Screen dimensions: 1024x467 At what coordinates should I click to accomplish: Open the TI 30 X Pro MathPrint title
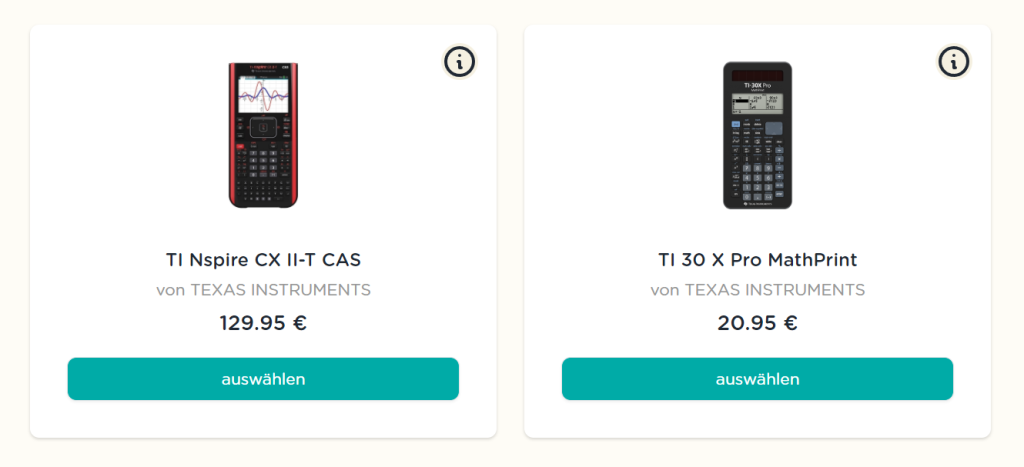(x=758, y=260)
